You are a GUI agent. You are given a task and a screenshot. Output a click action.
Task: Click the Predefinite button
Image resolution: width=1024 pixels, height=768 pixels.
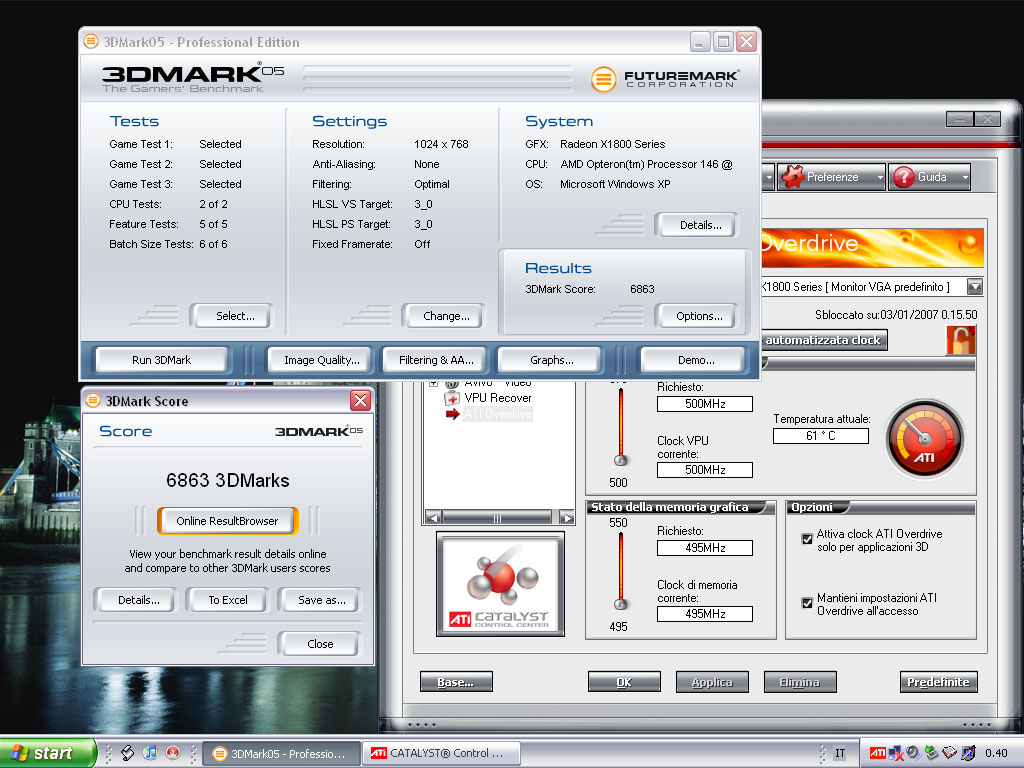pyautogui.click(x=938, y=682)
